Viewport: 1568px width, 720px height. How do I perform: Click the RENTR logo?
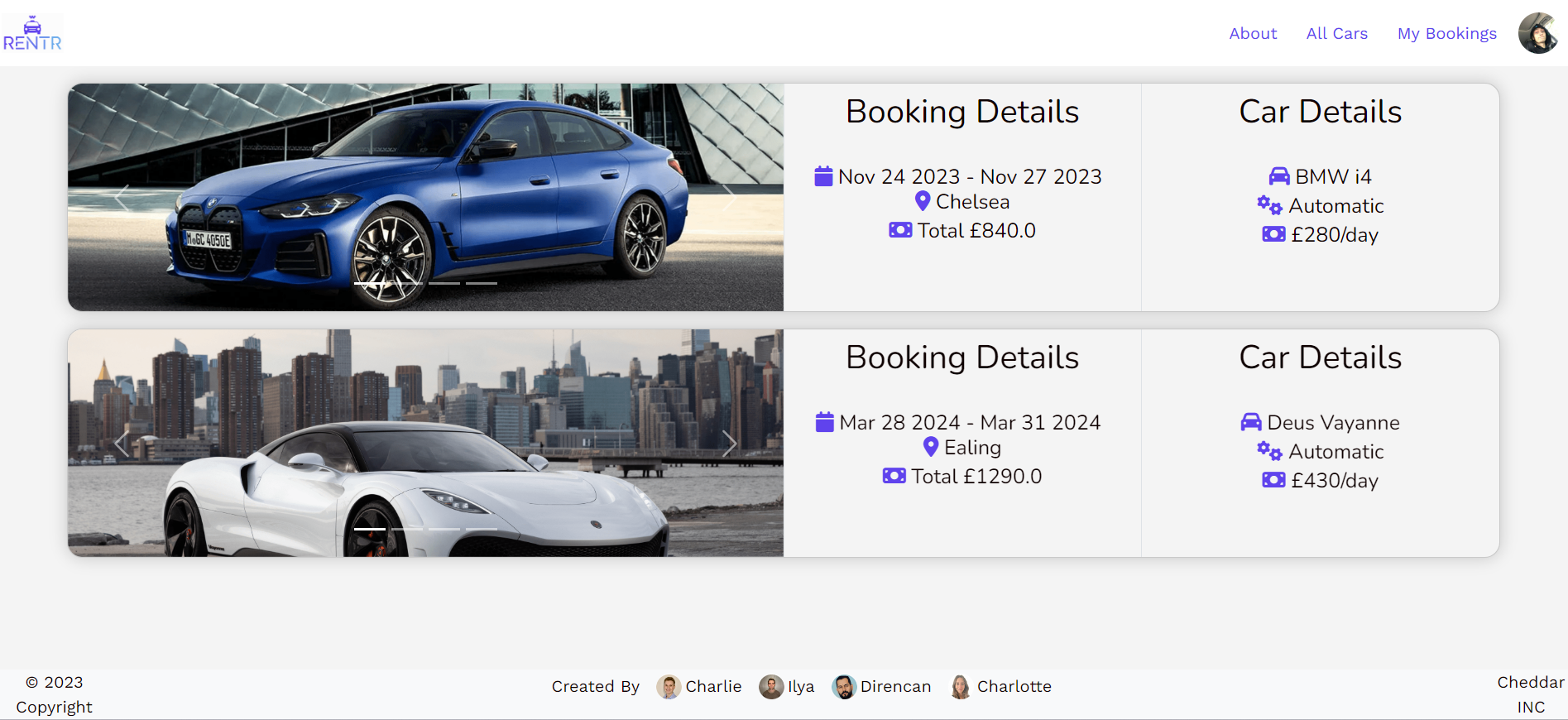click(x=32, y=33)
